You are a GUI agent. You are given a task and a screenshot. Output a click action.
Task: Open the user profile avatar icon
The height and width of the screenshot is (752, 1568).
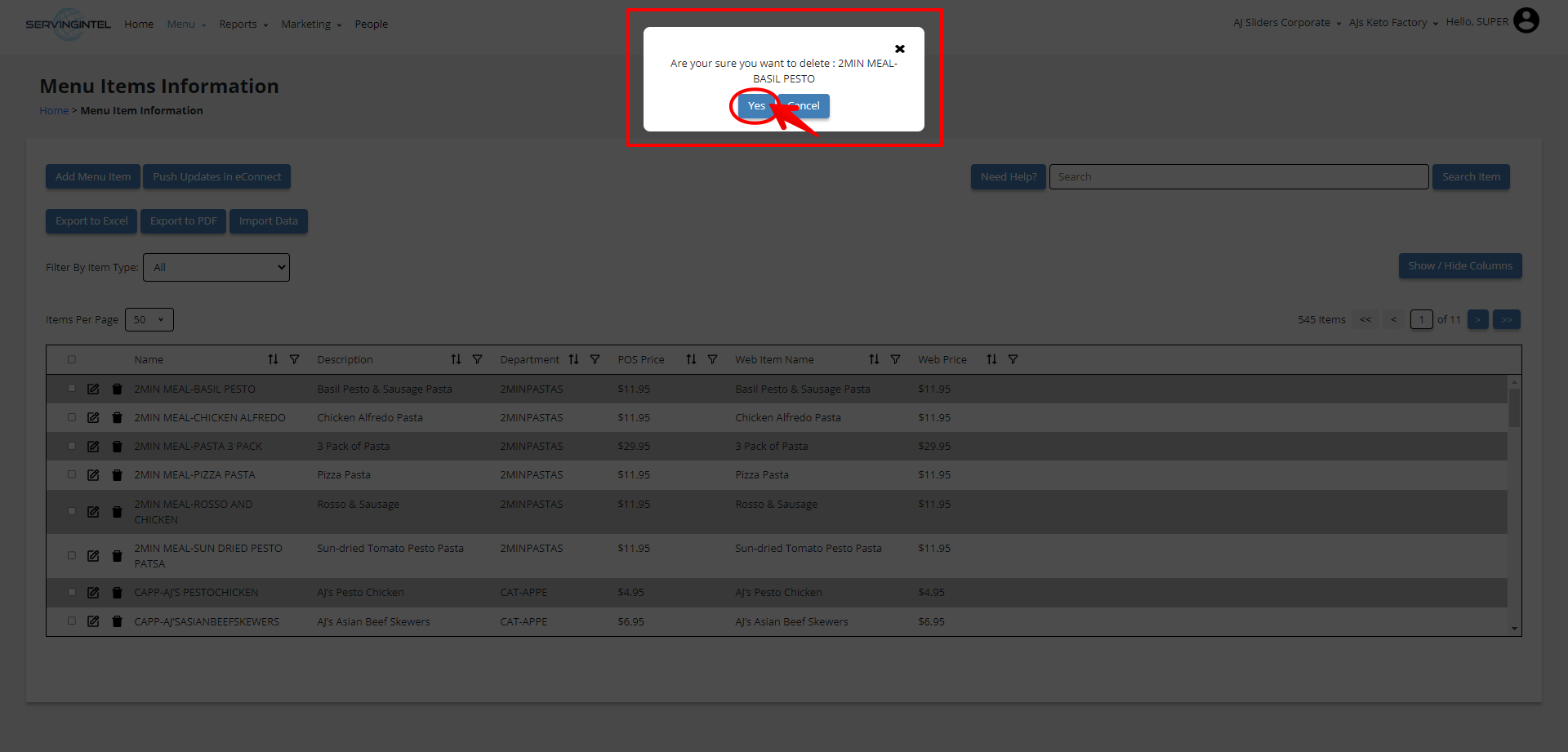1526,21
